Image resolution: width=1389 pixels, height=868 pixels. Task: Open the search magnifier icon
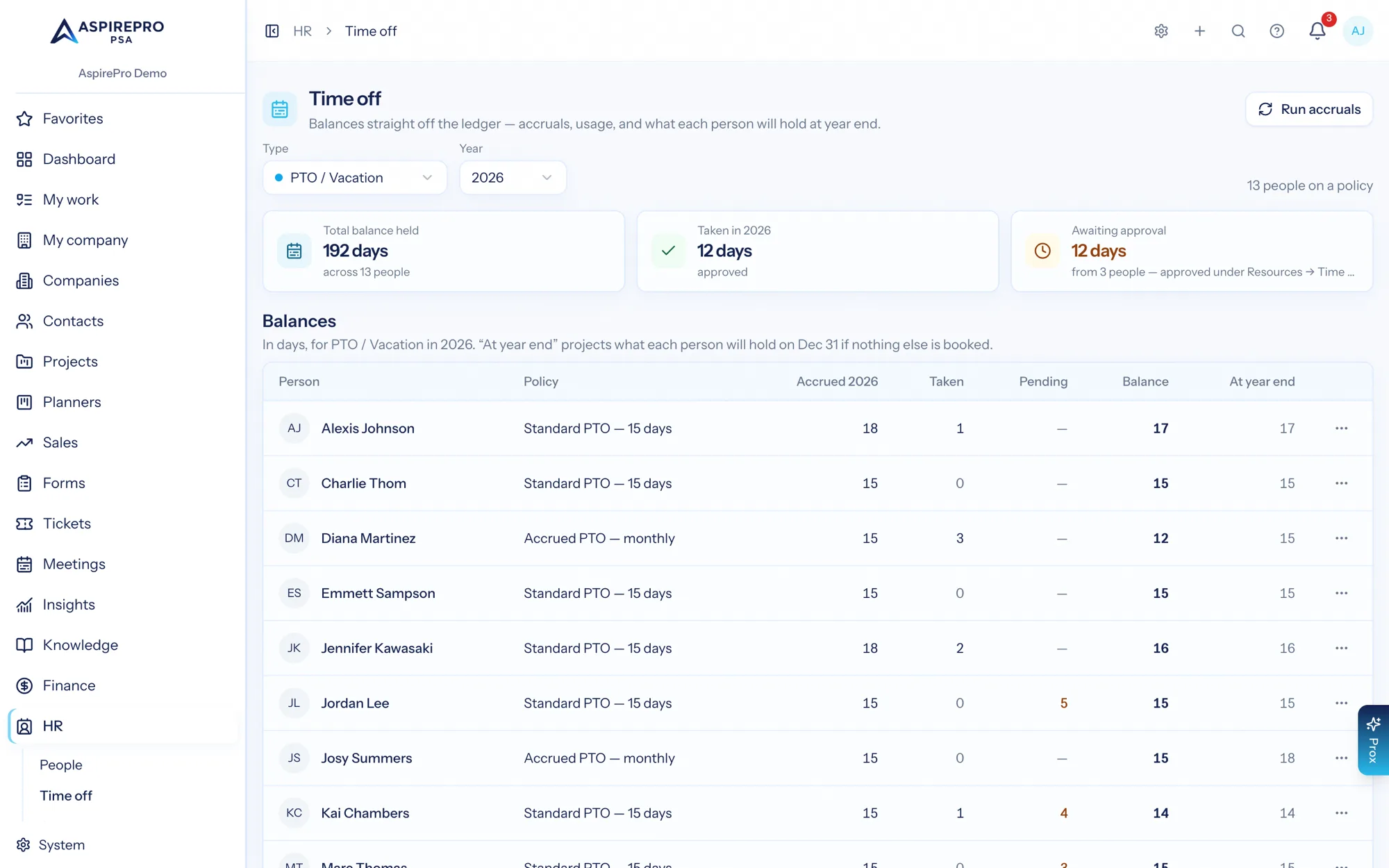1238,31
